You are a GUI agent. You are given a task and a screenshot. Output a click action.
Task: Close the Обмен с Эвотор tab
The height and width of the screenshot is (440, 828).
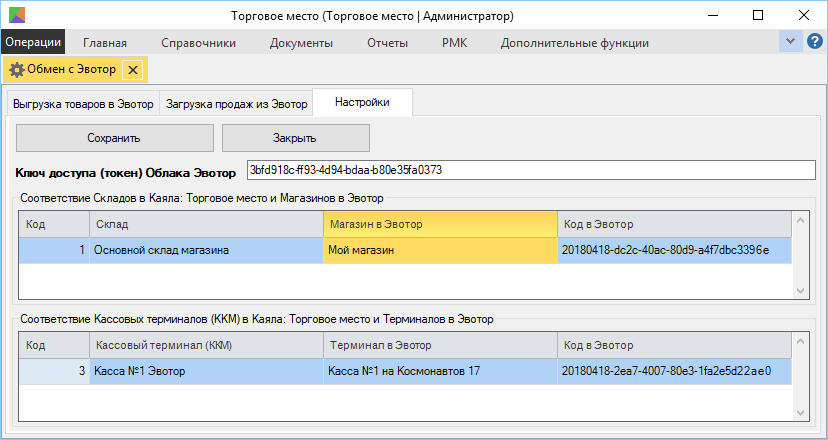tap(133, 70)
